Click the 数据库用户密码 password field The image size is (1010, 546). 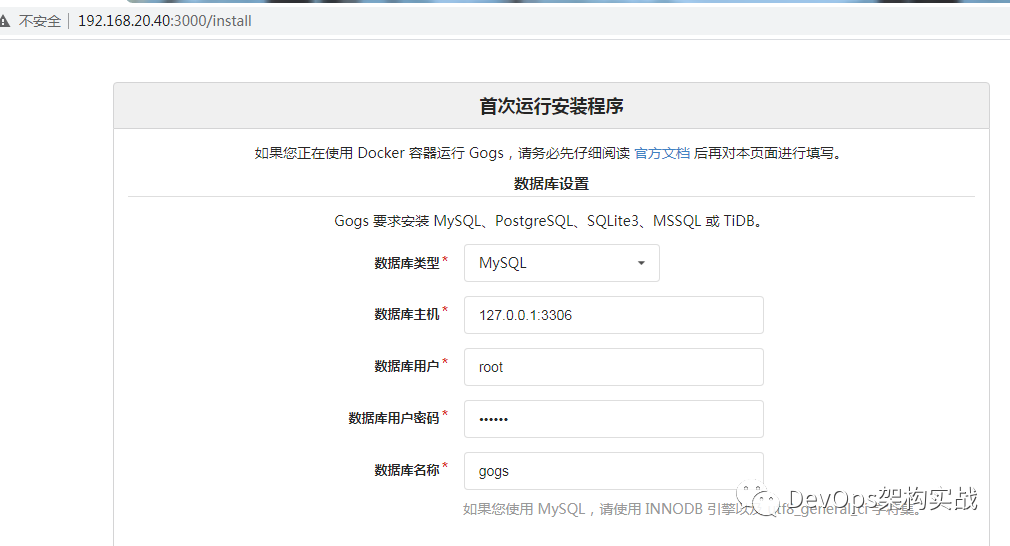pyautogui.click(x=614, y=419)
